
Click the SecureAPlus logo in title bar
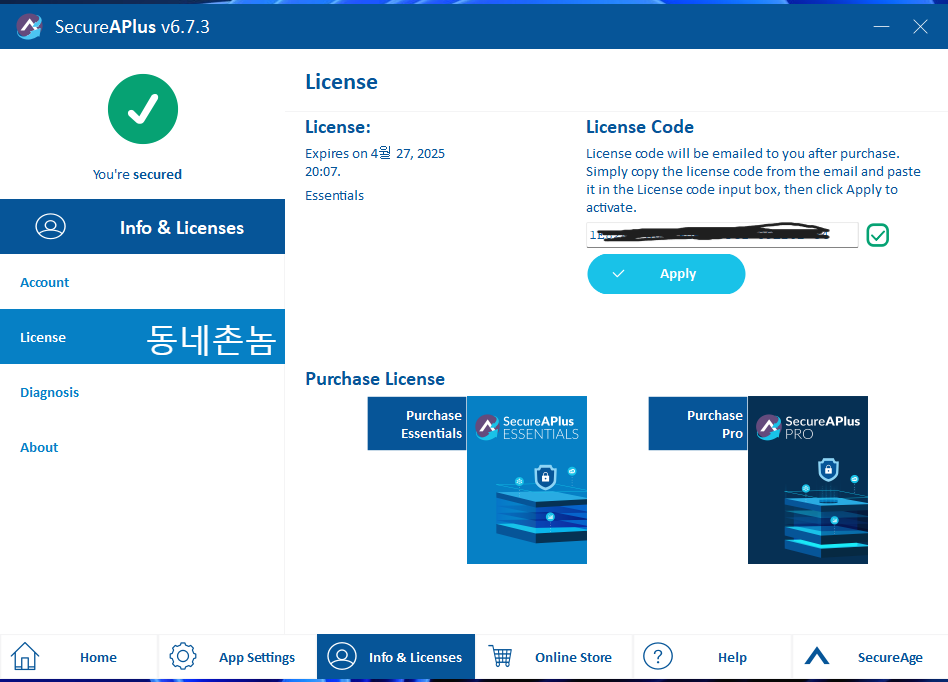coord(29,27)
